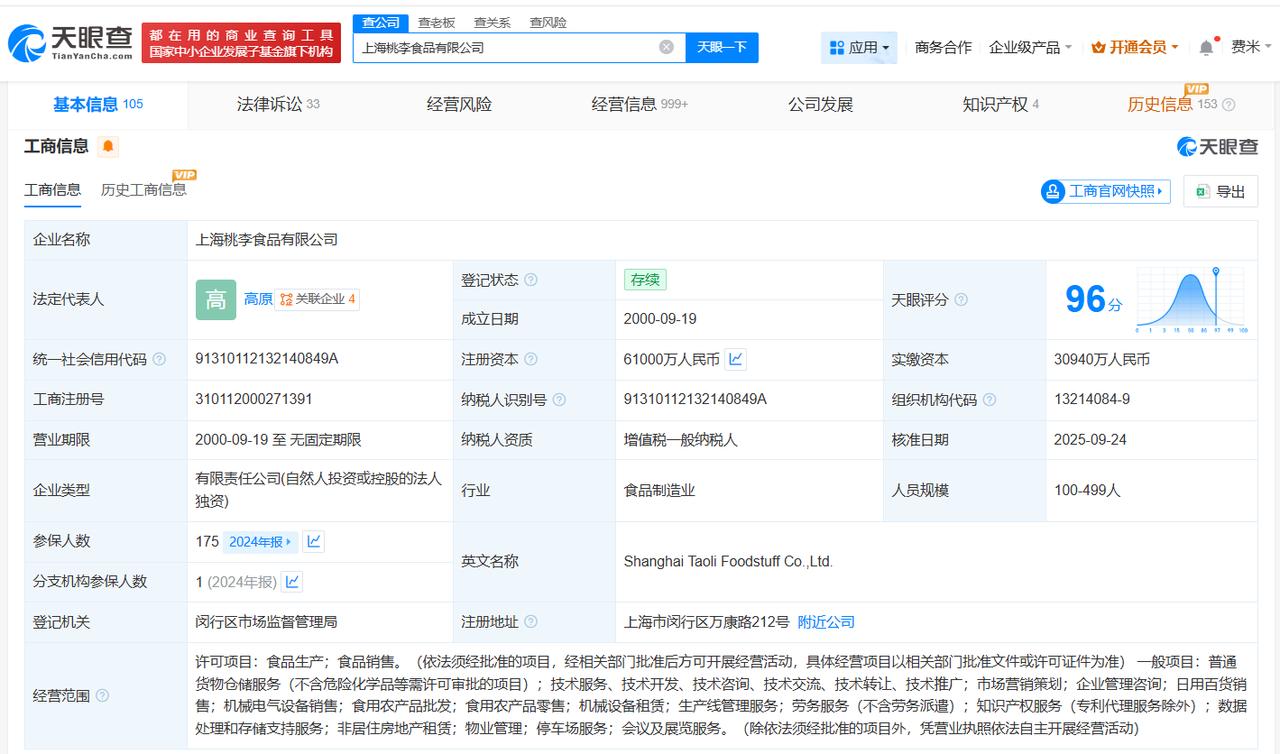Open the 法律诉讼 tab
Screen dimensions: 1280x754
click(x=278, y=104)
